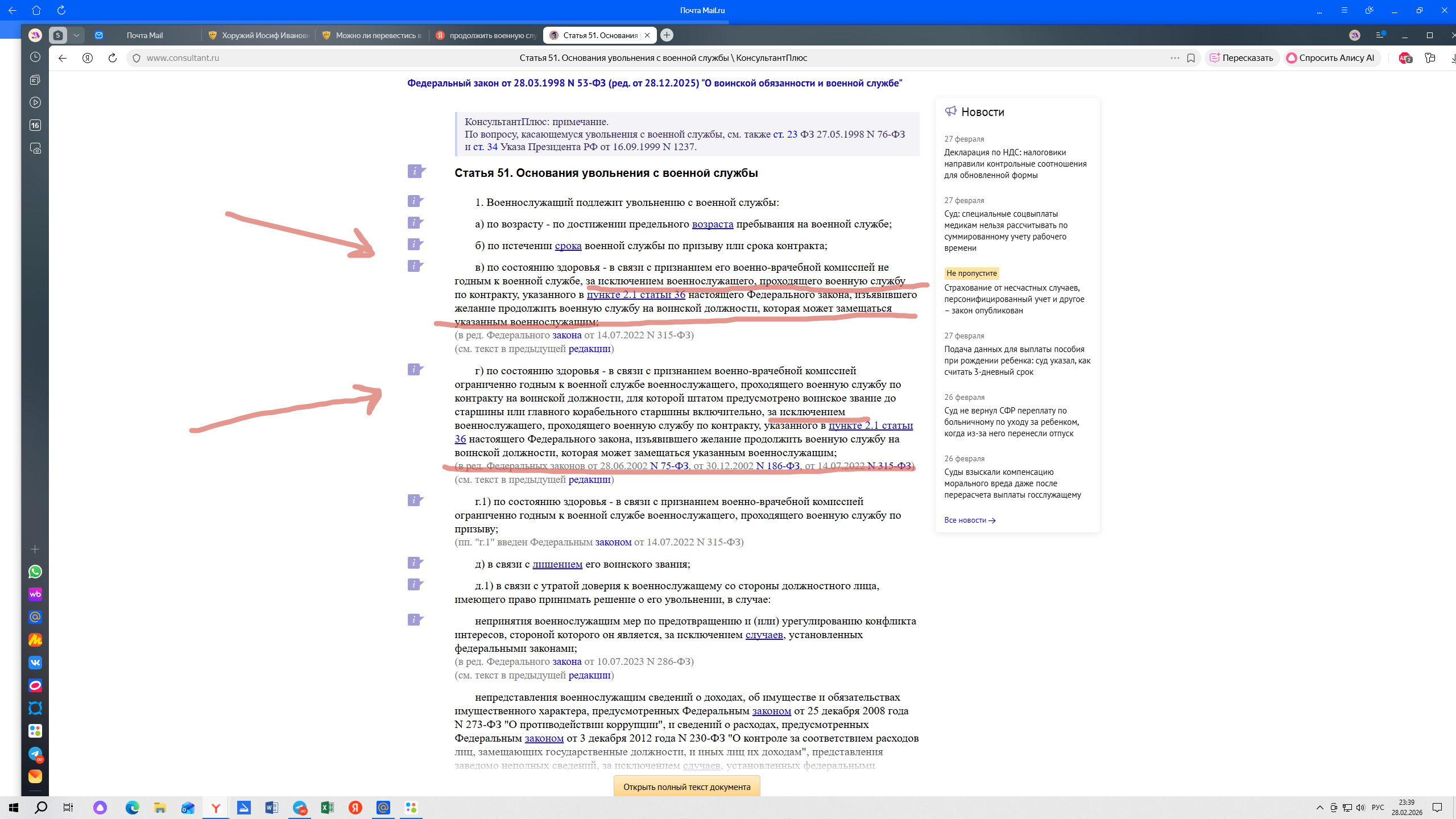Open Windows taskbar search
This screenshot has width=1456, height=819.
(x=41, y=808)
